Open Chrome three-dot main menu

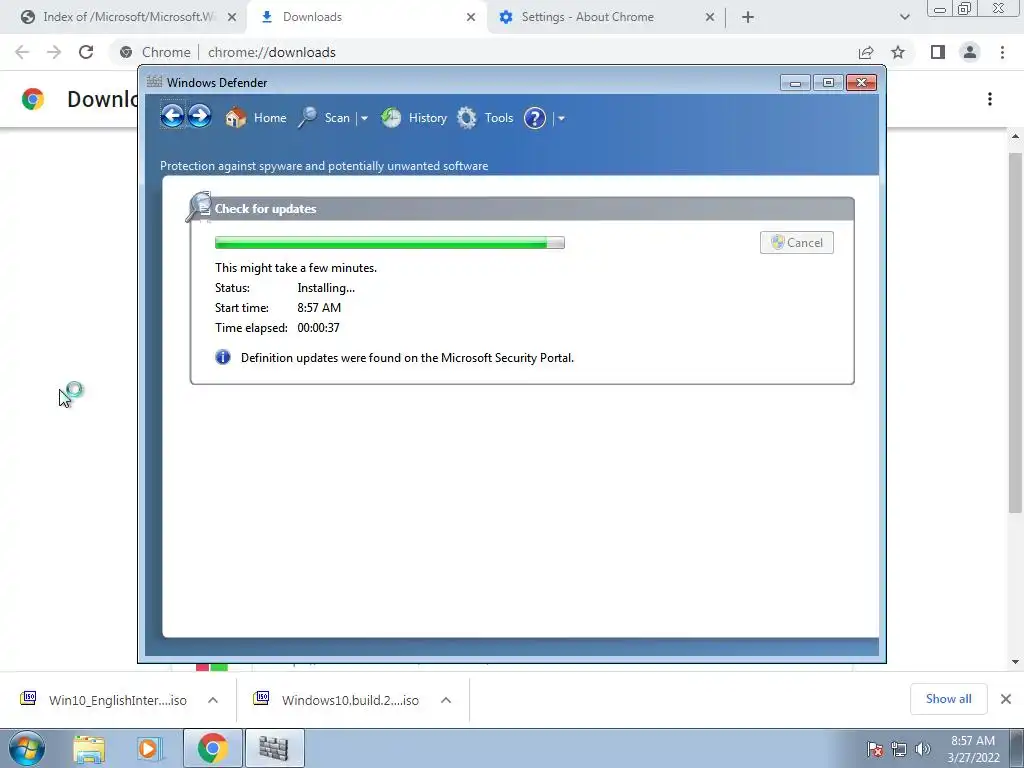click(1002, 52)
